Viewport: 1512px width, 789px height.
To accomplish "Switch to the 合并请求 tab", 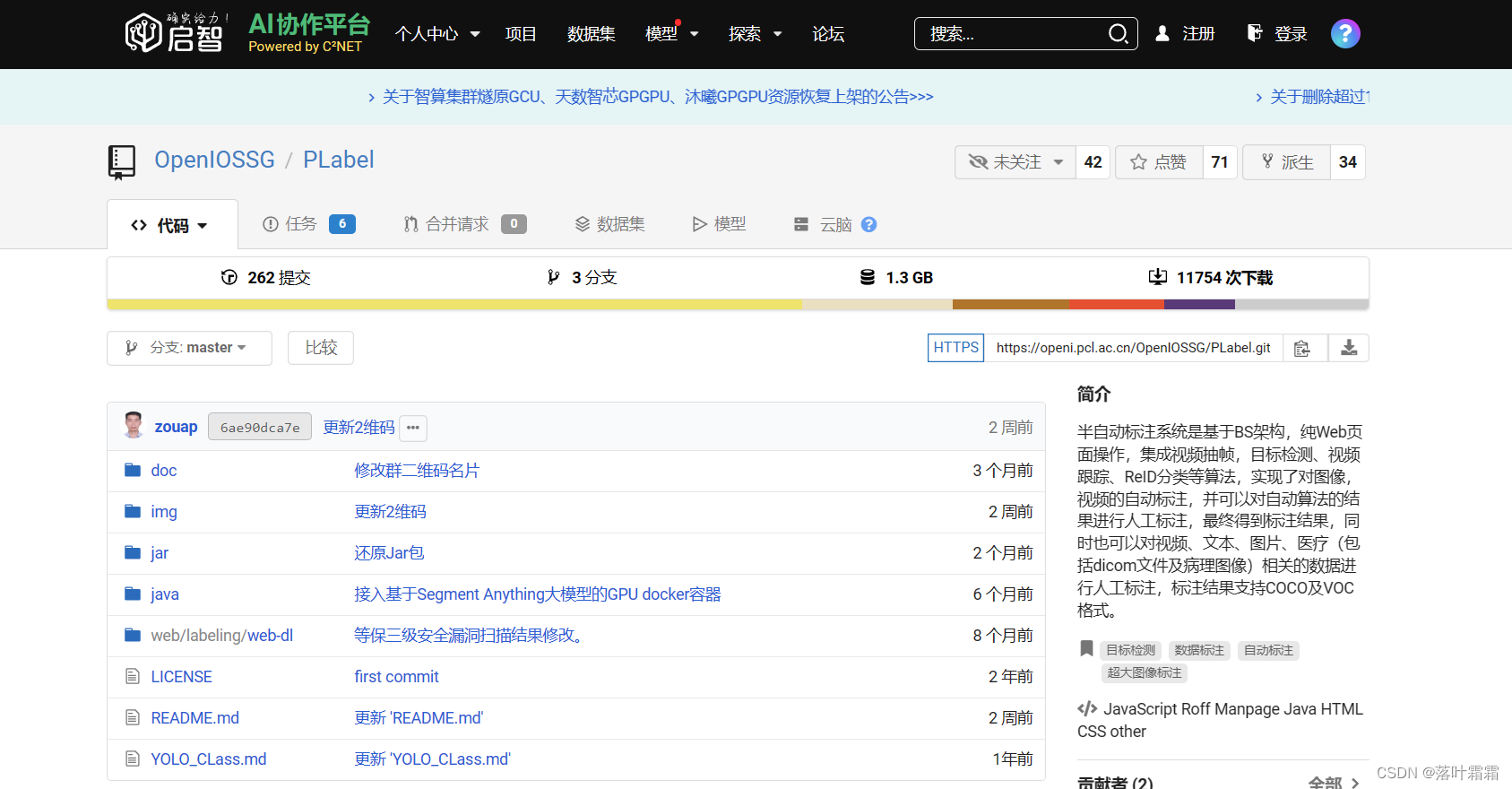I will [x=464, y=224].
